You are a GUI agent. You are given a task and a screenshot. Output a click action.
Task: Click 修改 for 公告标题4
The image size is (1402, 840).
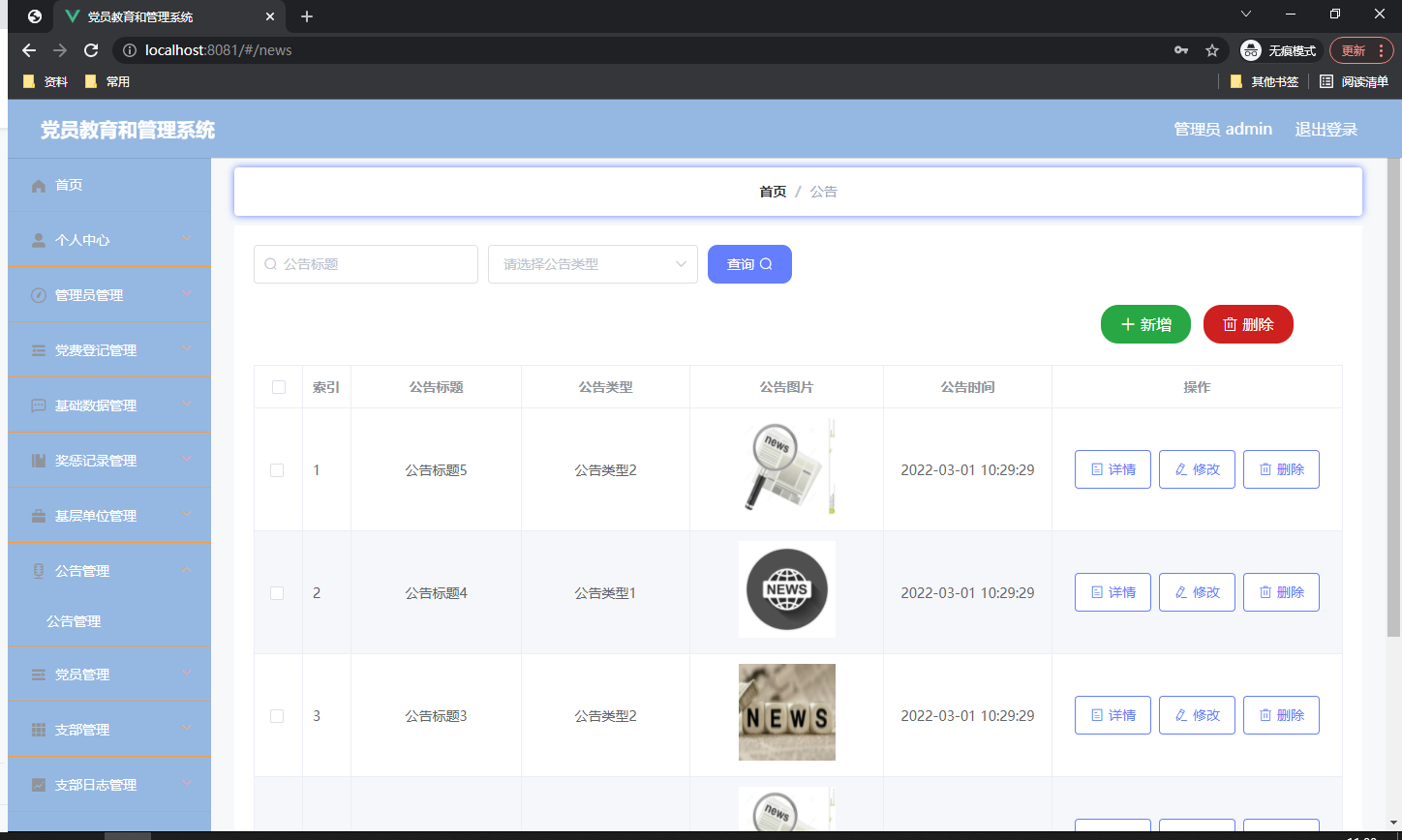click(1197, 592)
